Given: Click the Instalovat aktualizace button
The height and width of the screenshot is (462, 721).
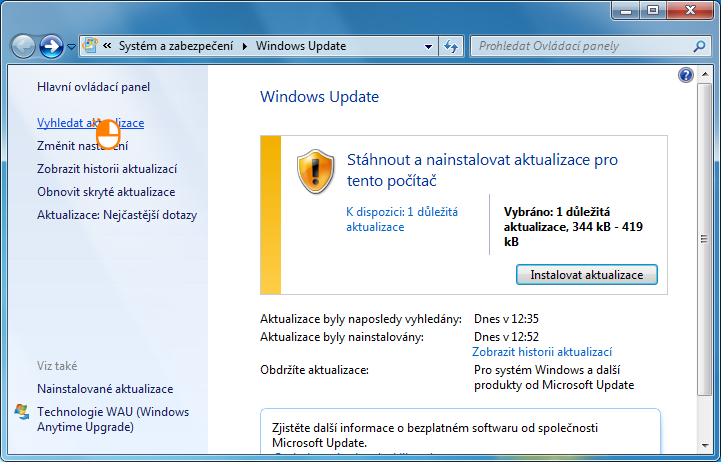Looking at the screenshot, I should (x=587, y=275).
